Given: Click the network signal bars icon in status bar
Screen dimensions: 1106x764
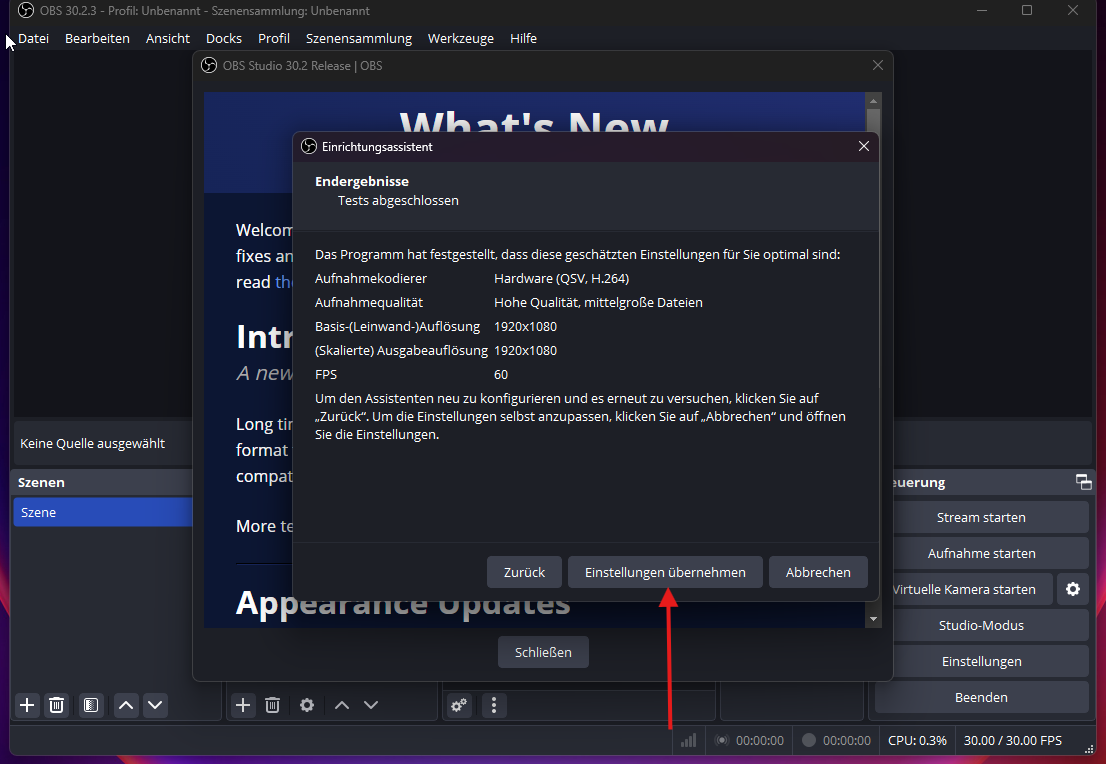Looking at the screenshot, I should pyautogui.click(x=688, y=740).
